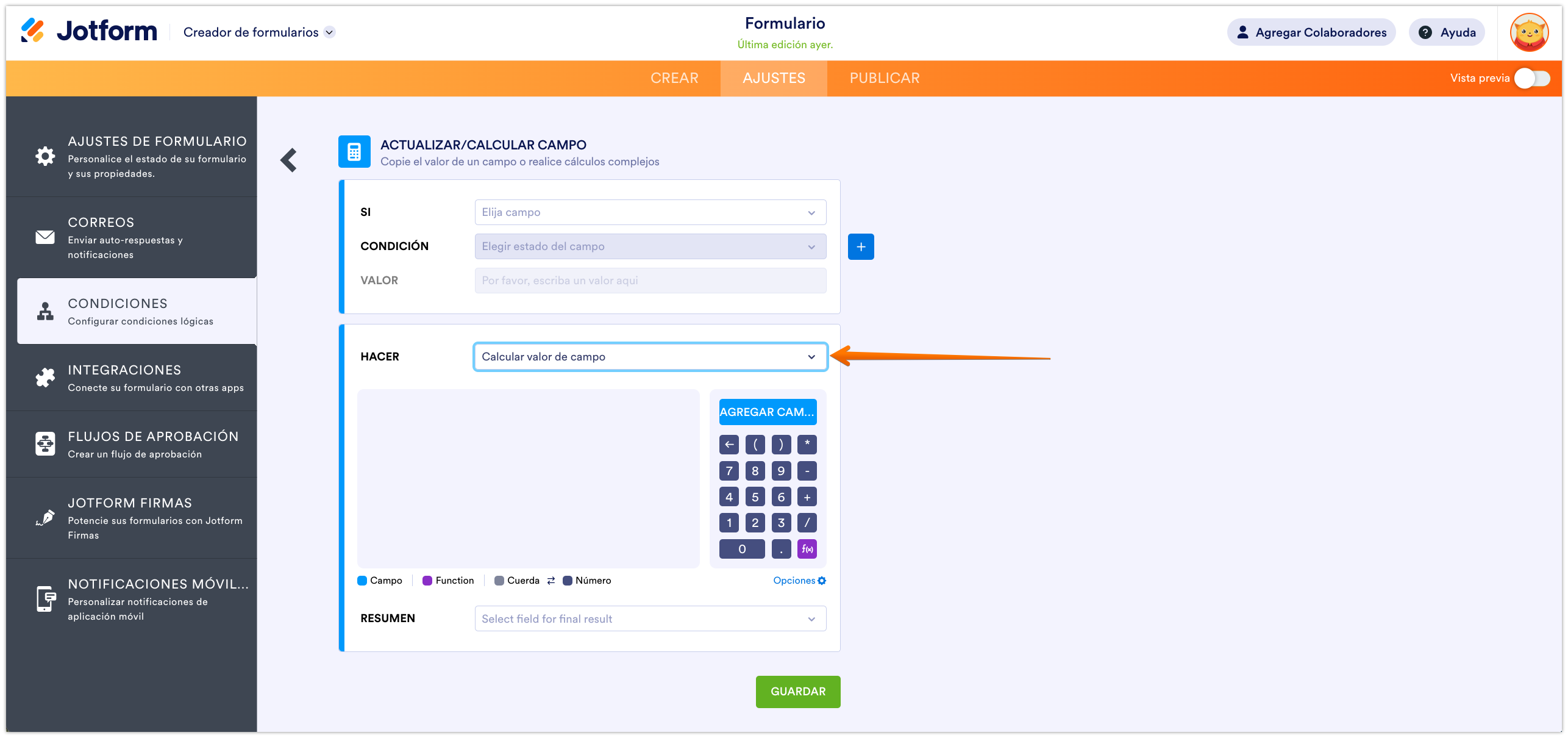Open user avatar profile menu
The height and width of the screenshot is (738, 1568).
[1528, 32]
